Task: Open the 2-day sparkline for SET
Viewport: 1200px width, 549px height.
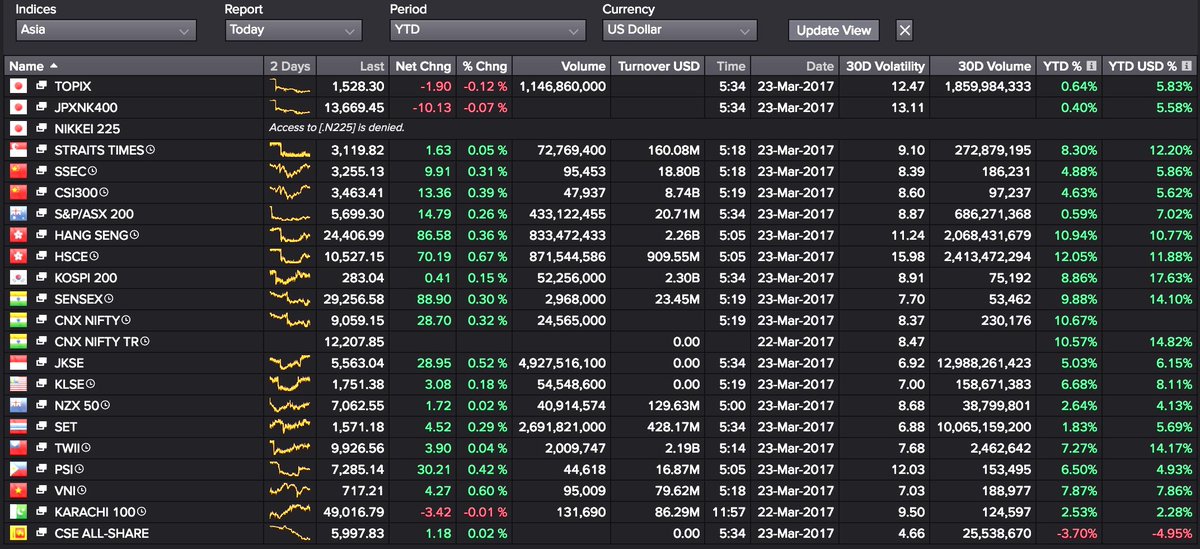Action: [291, 427]
